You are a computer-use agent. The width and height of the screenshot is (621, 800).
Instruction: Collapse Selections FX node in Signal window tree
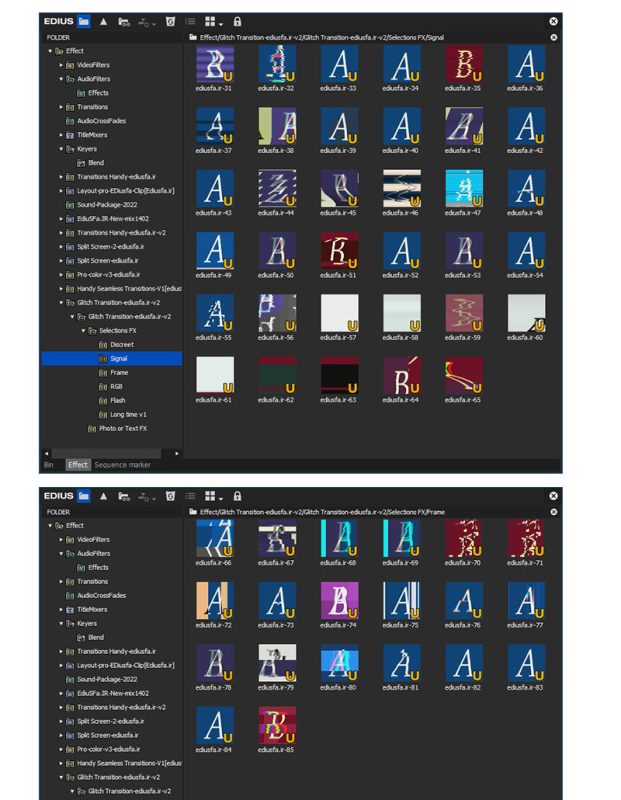83,331
